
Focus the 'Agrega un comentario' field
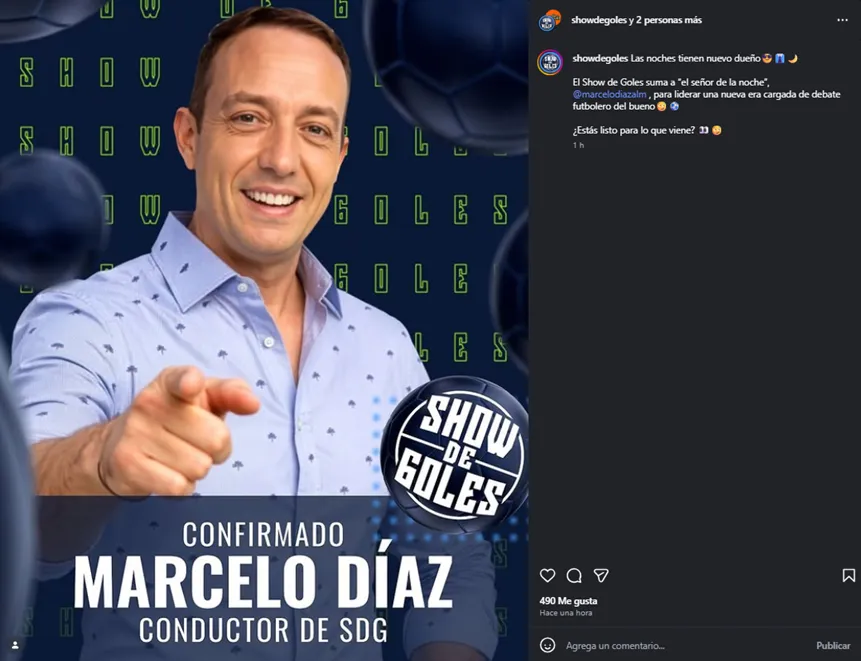686,646
